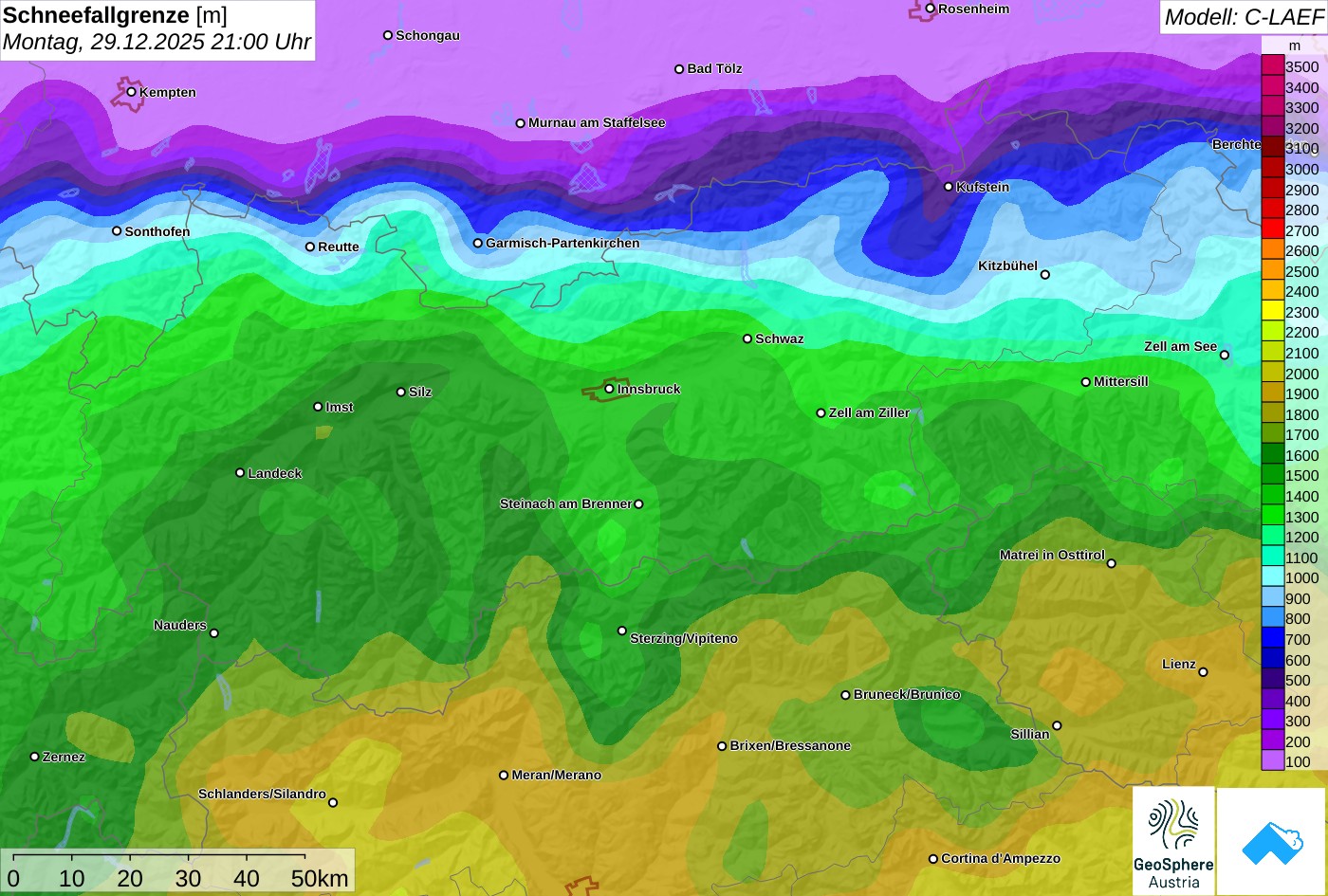Click the Sonthofen location dot
Screen dimensions: 1328x896
coord(117,231)
